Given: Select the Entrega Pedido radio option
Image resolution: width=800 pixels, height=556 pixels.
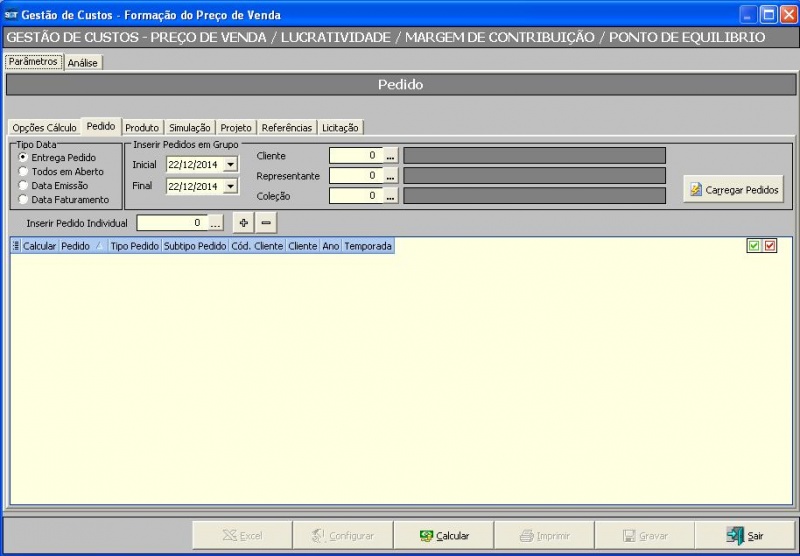Looking at the screenshot, I should [x=24, y=158].
